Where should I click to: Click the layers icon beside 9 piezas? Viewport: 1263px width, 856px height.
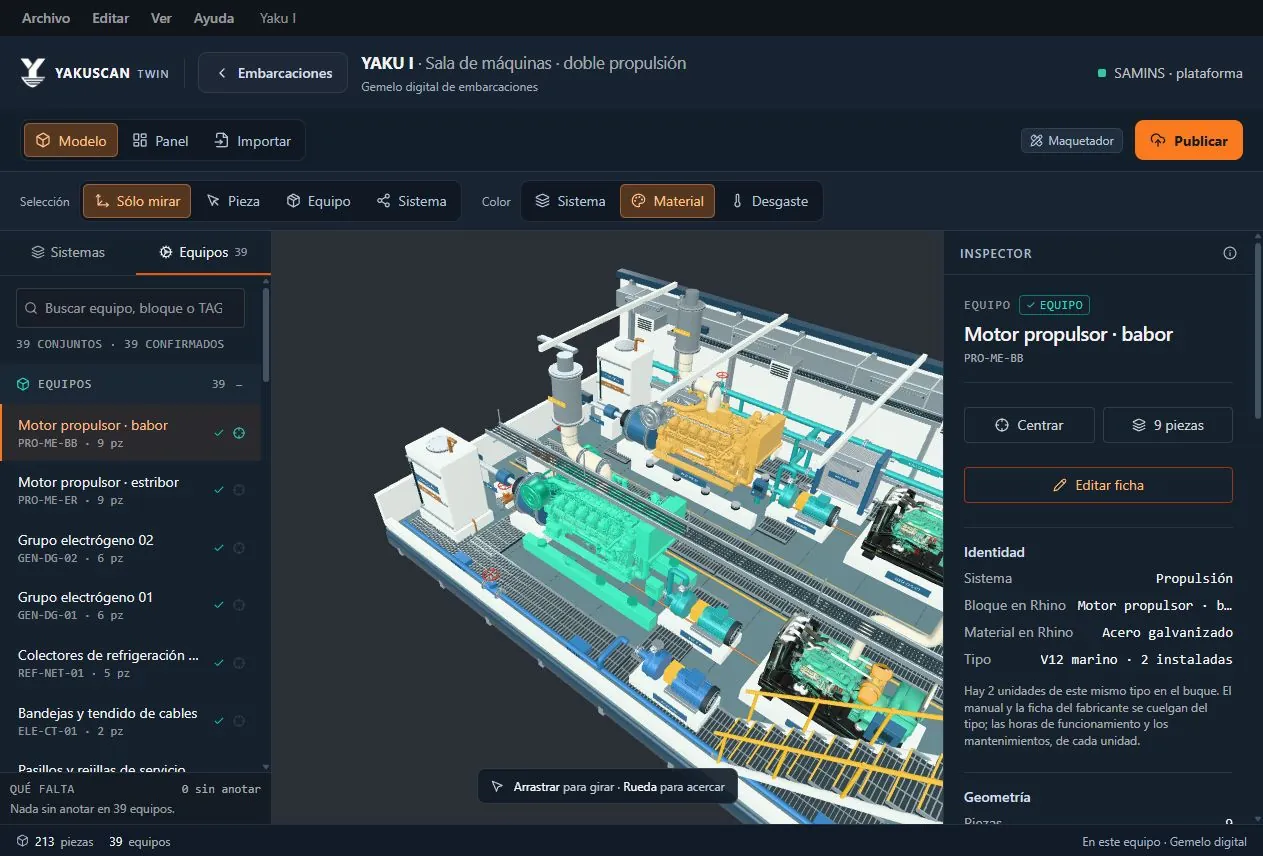point(1138,425)
